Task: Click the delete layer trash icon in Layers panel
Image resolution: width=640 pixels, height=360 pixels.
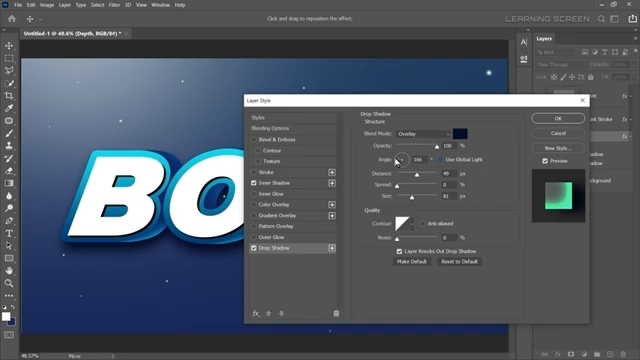Action: point(623,354)
